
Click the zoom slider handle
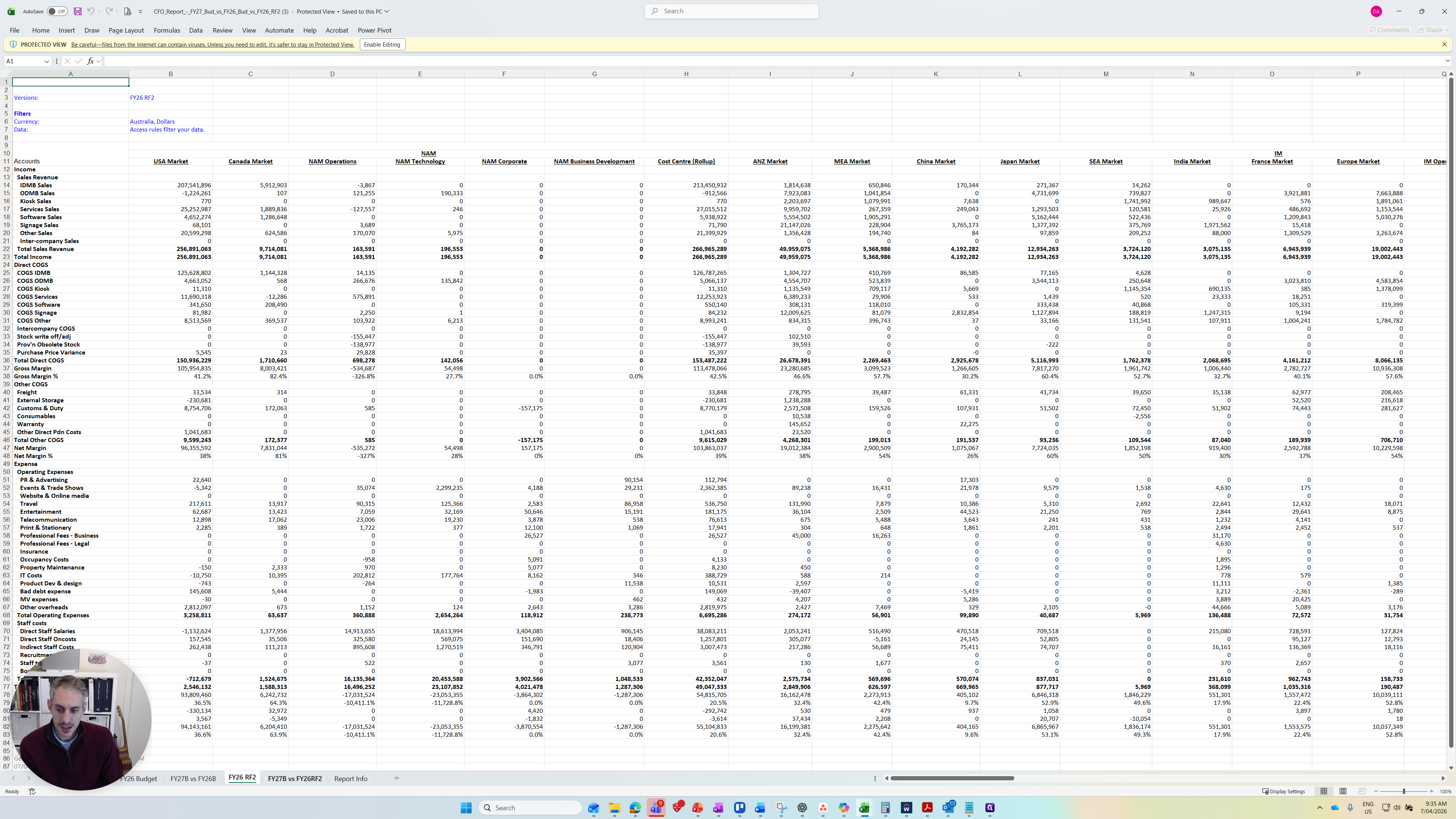[1404, 791]
